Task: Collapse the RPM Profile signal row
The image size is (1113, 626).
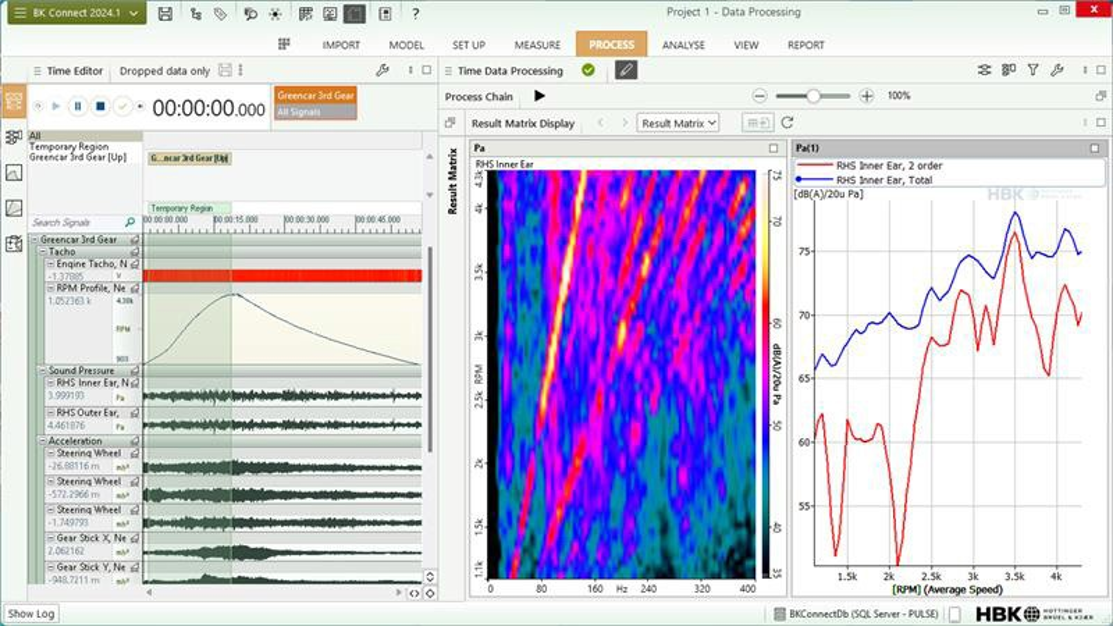Action: pos(50,288)
